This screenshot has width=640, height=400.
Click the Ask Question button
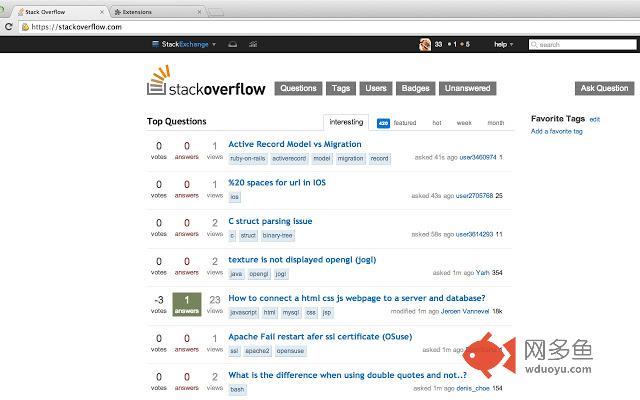[x=604, y=88]
